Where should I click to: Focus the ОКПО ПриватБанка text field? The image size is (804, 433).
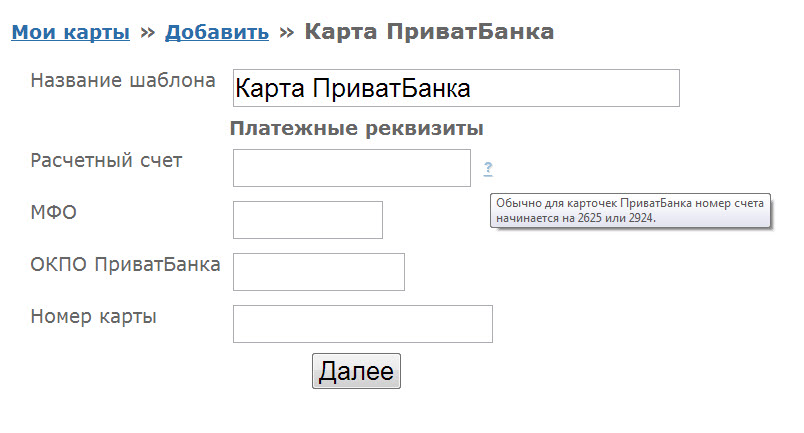318,272
